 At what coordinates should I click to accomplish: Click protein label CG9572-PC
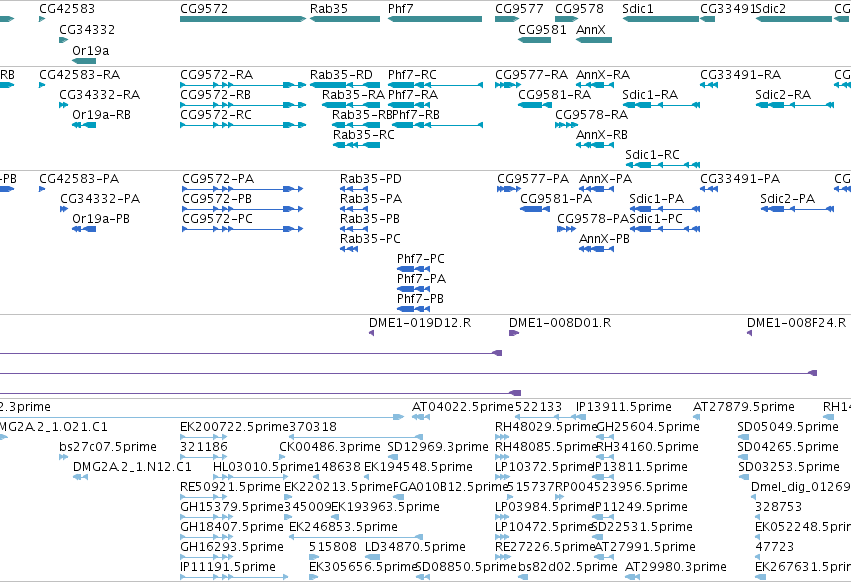(x=218, y=219)
